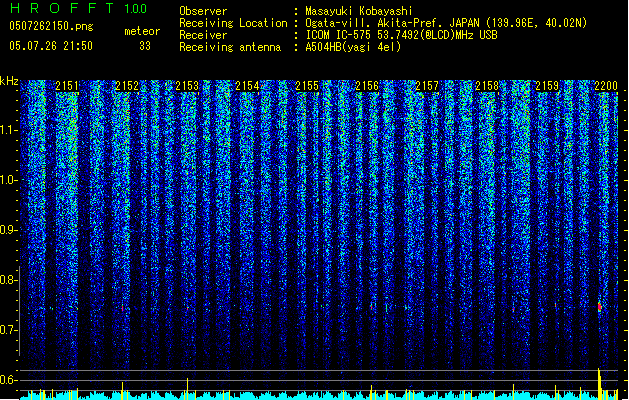Viewport: 629px width, 400px height.
Task: Click the 1.1 kHz axis tick label
Action: click(9, 130)
